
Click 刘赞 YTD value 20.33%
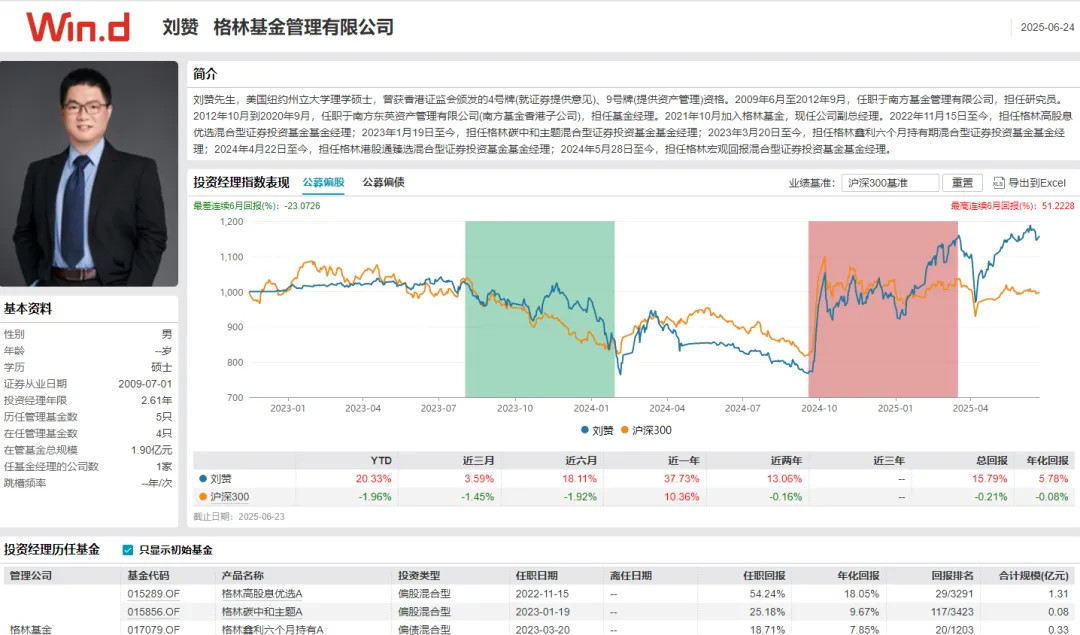pos(373,479)
